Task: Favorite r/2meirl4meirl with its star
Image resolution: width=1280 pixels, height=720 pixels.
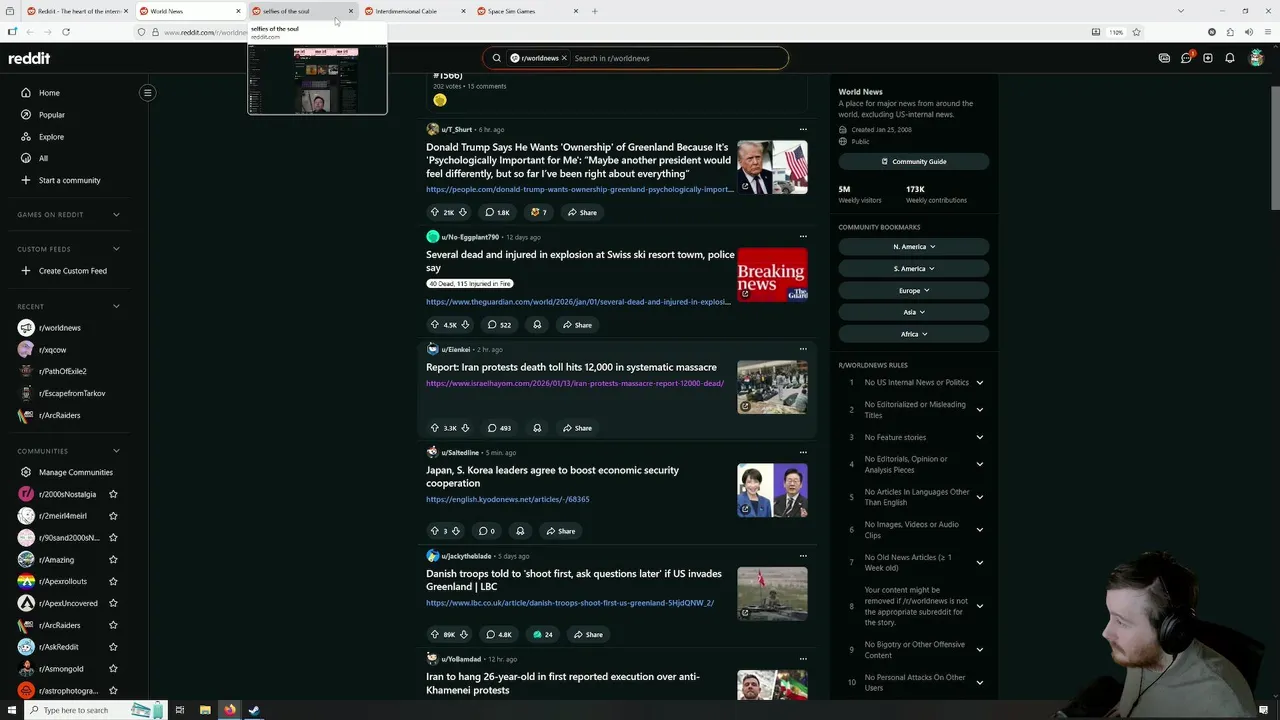Action: coord(113,516)
